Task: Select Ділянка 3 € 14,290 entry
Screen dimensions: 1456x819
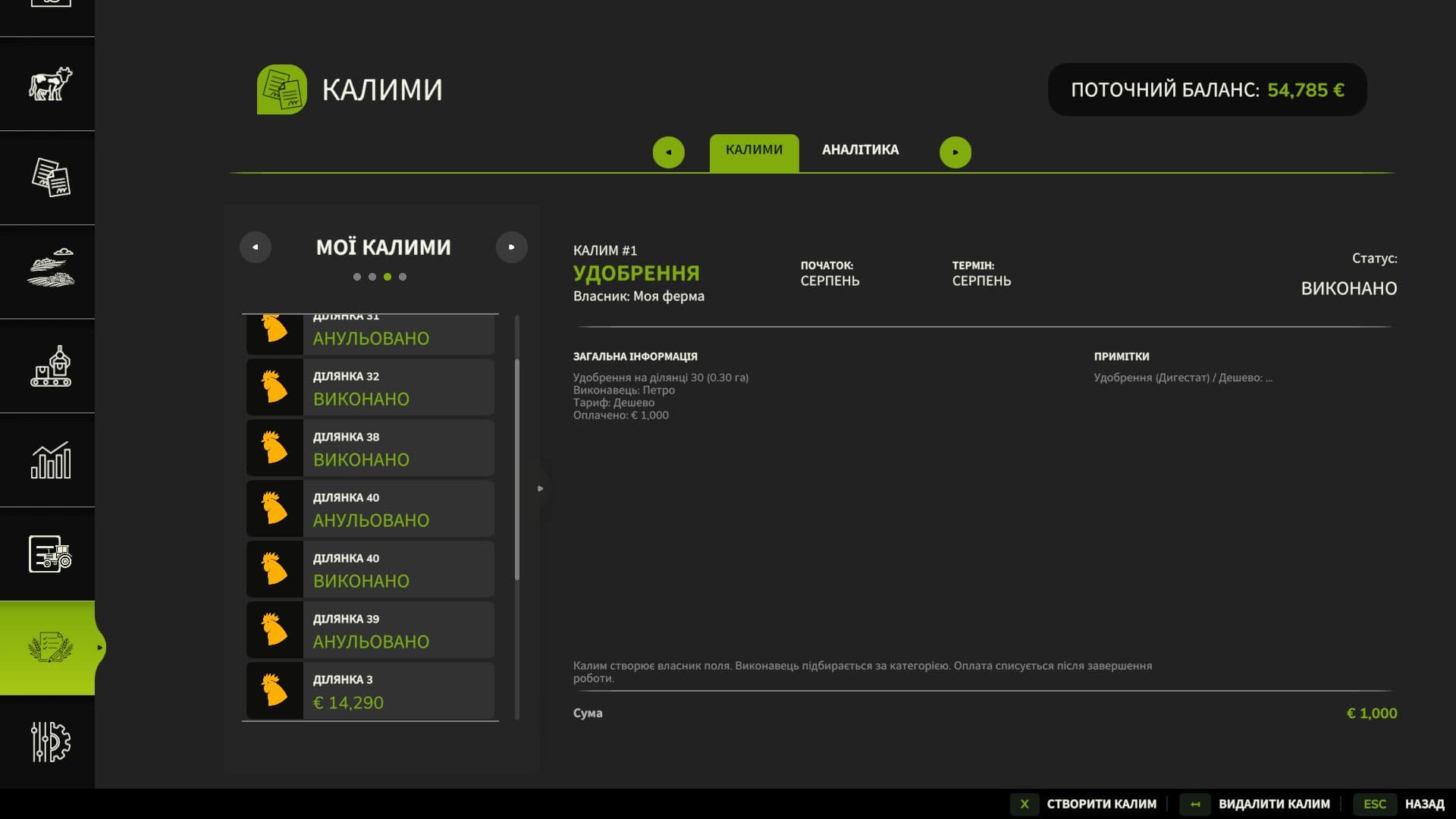Action: pyautogui.click(x=370, y=690)
